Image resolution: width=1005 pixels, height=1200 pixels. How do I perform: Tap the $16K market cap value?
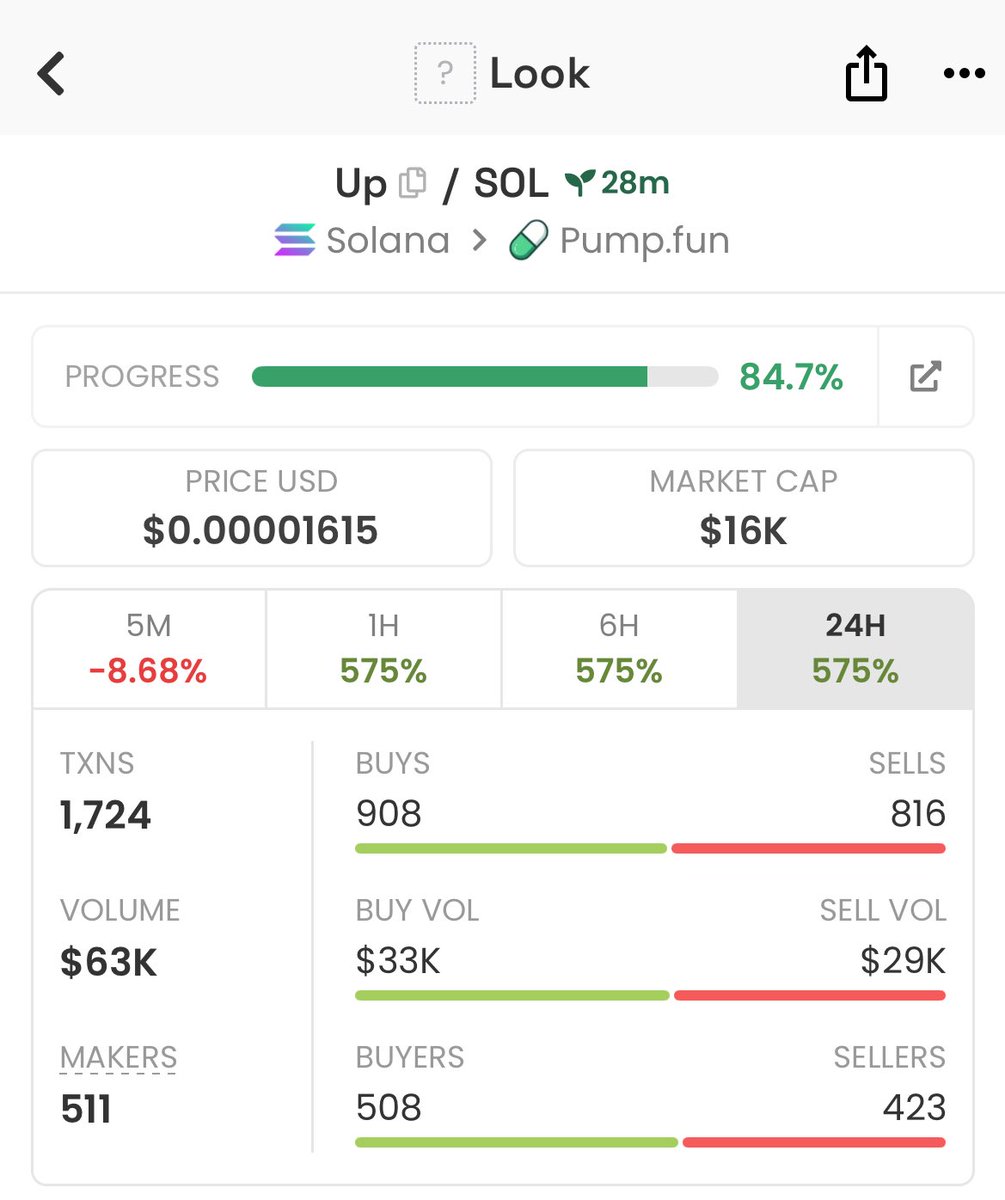coord(743,530)
